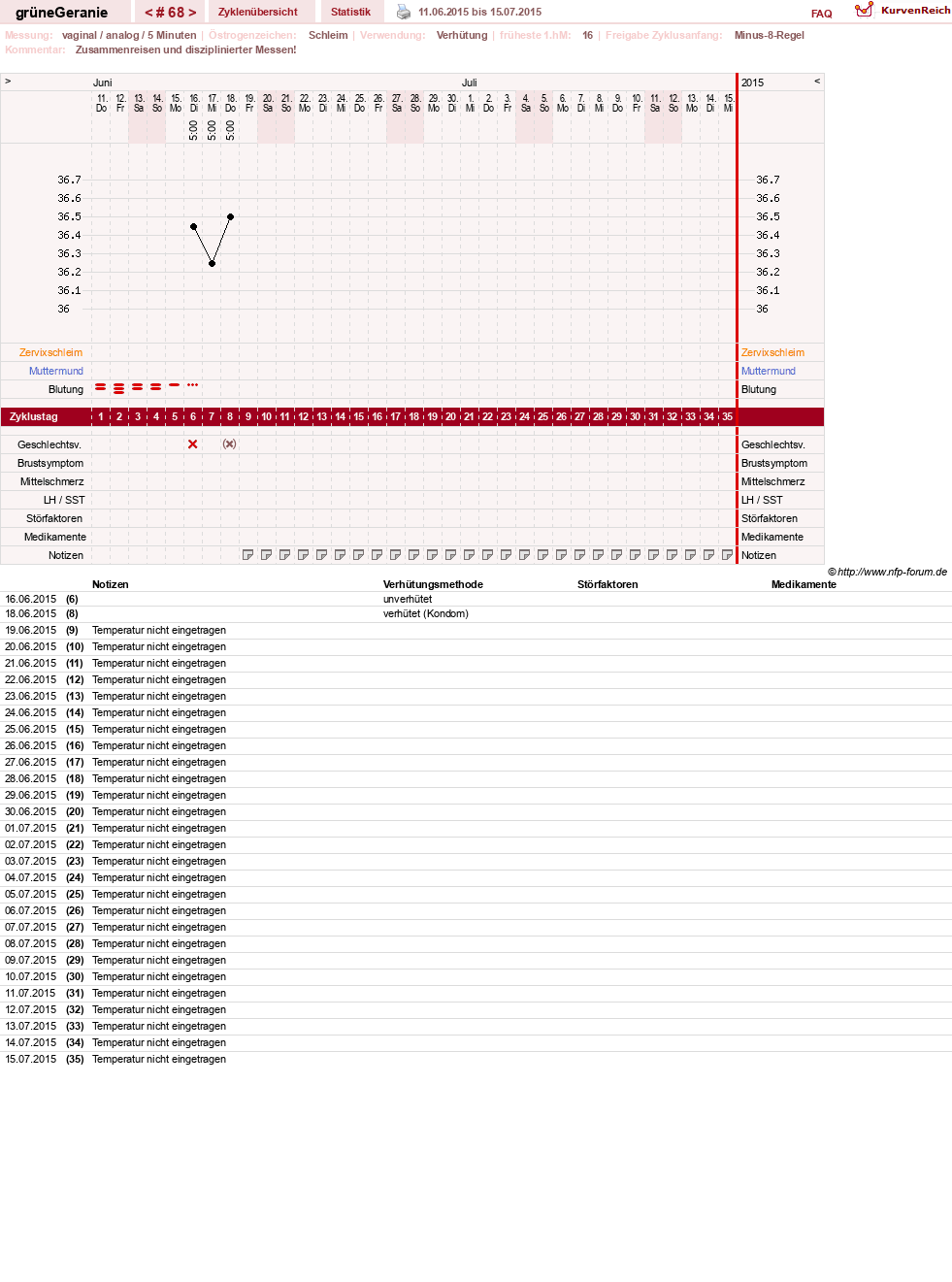Click the 15.07.2015 row in the notes table
Screen dimensions: 952x1282
476,1059
